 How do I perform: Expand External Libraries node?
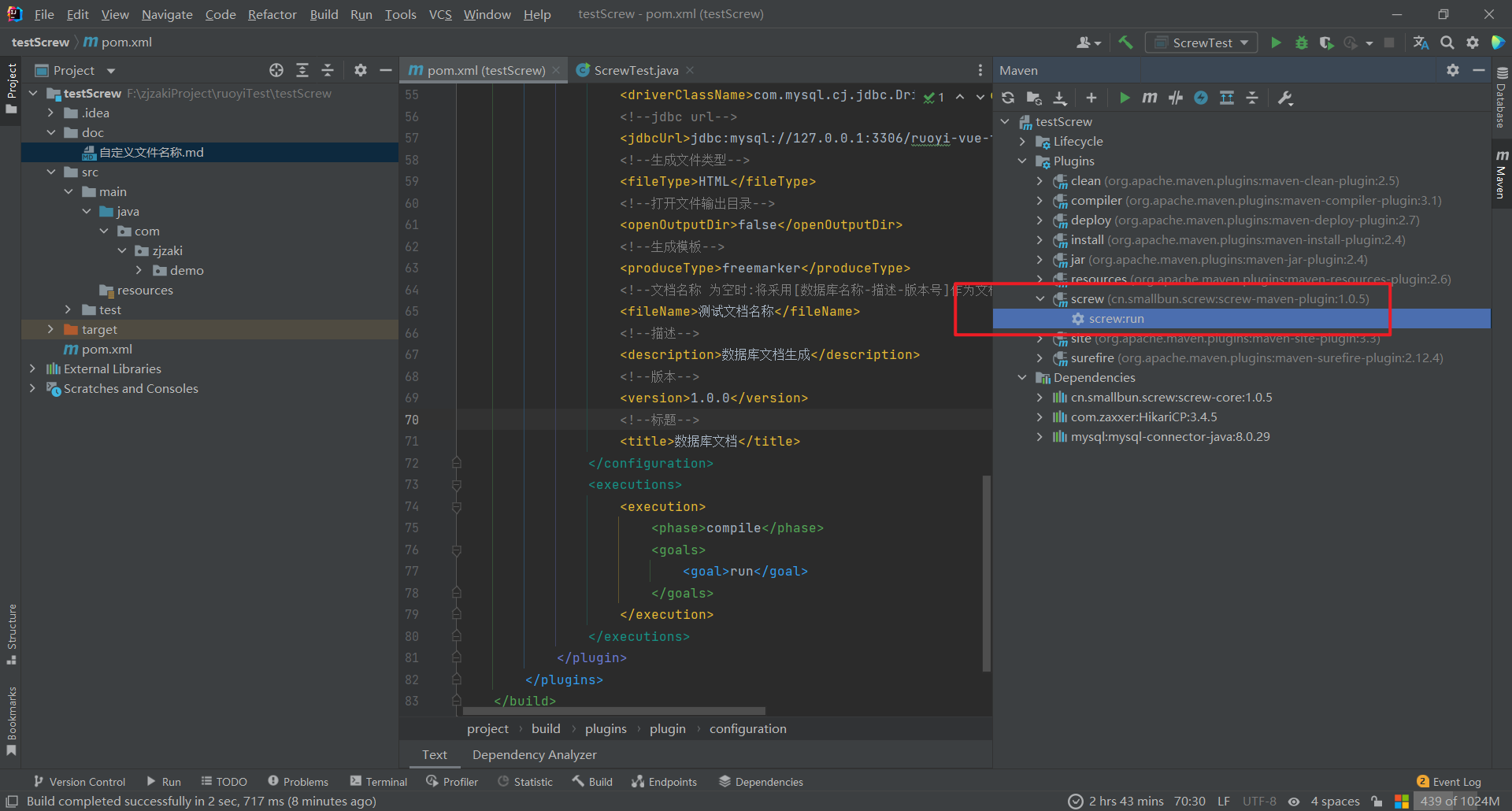tap(32, 368)
